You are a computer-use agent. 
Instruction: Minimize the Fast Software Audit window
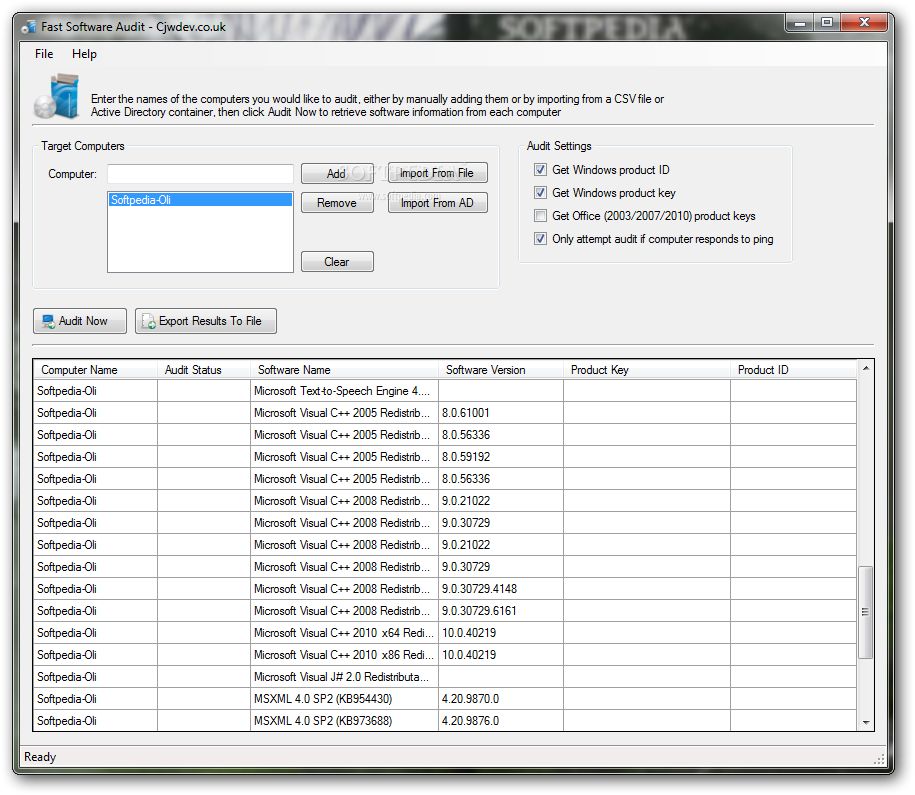(x=799, y=23)
